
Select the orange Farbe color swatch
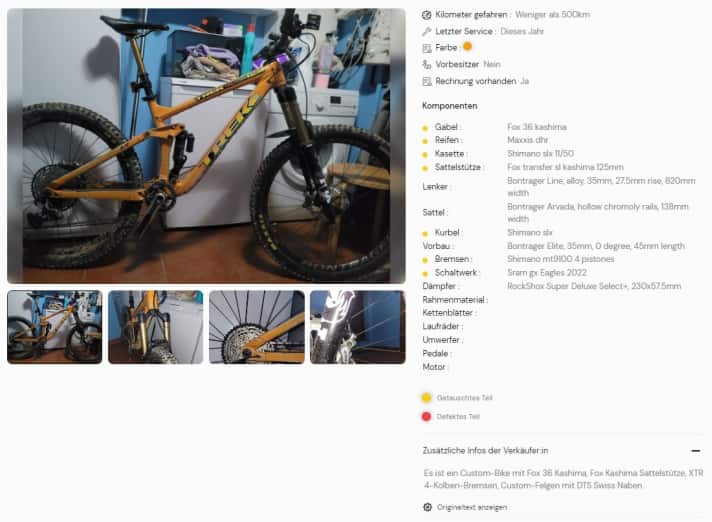tap(467, 46)
